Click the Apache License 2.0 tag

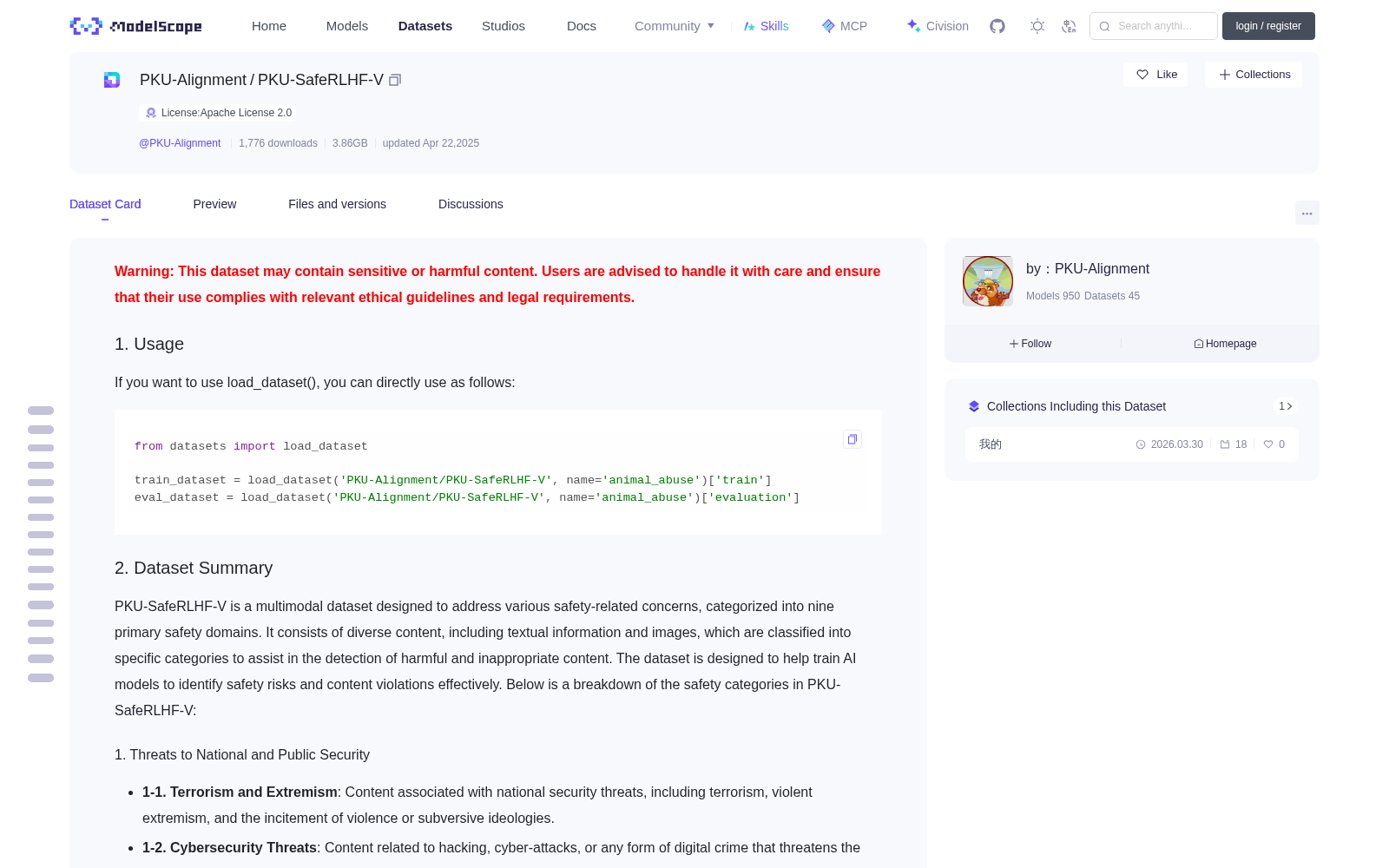pos(217,113)
